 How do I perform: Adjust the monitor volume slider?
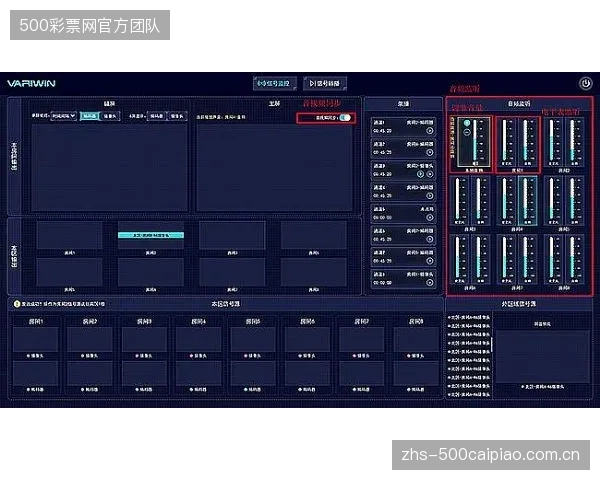coord(476,140)
